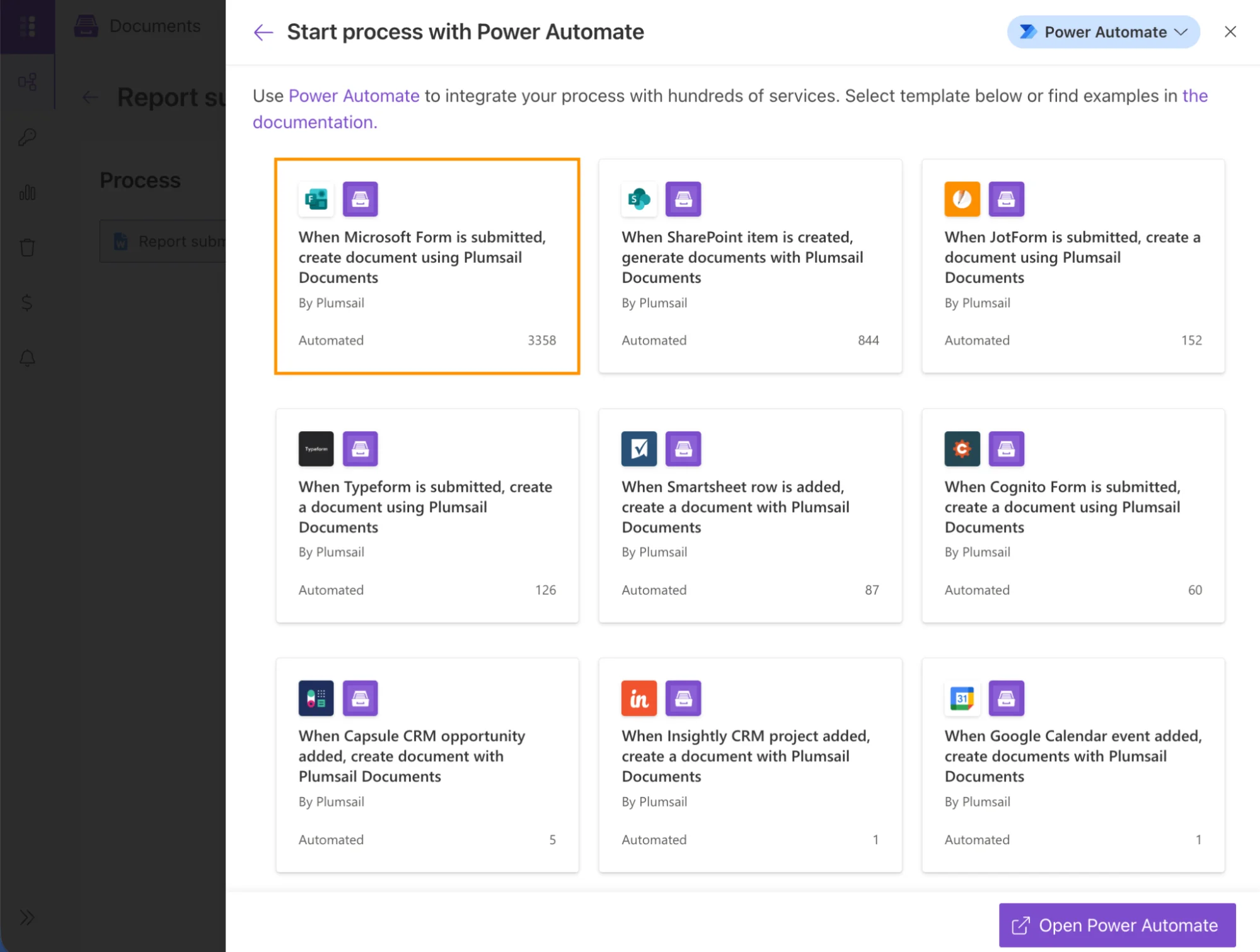The image size is (1260, 952).
Task: Click the Plumsail icon on the Microsoft Form card
Action: [360, 199]
